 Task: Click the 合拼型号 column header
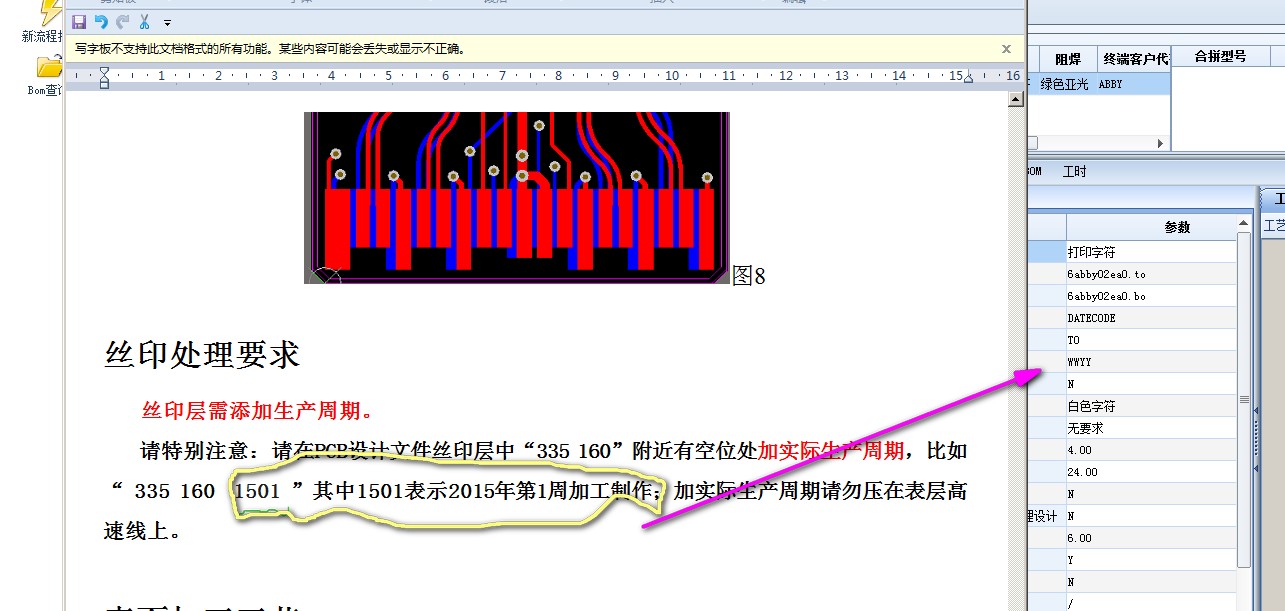1221,56
